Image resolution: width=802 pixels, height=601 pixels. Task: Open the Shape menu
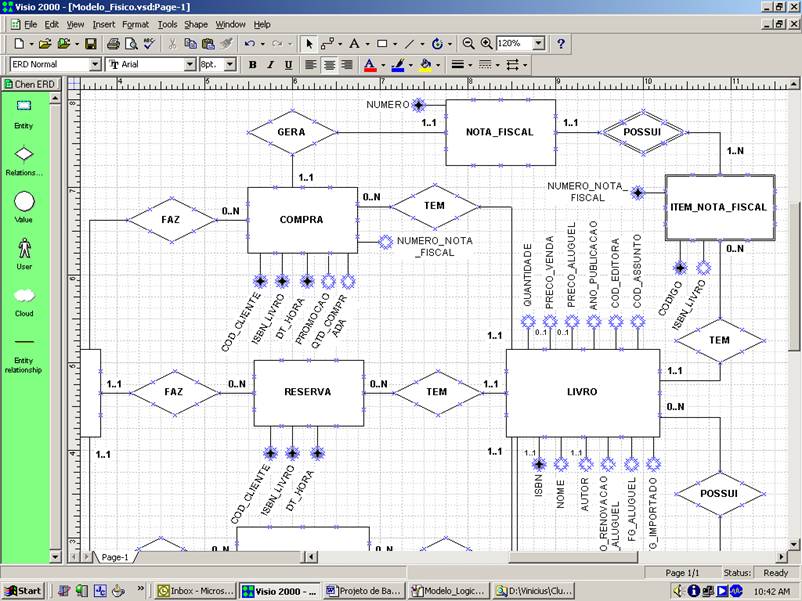tap(196, 24)
